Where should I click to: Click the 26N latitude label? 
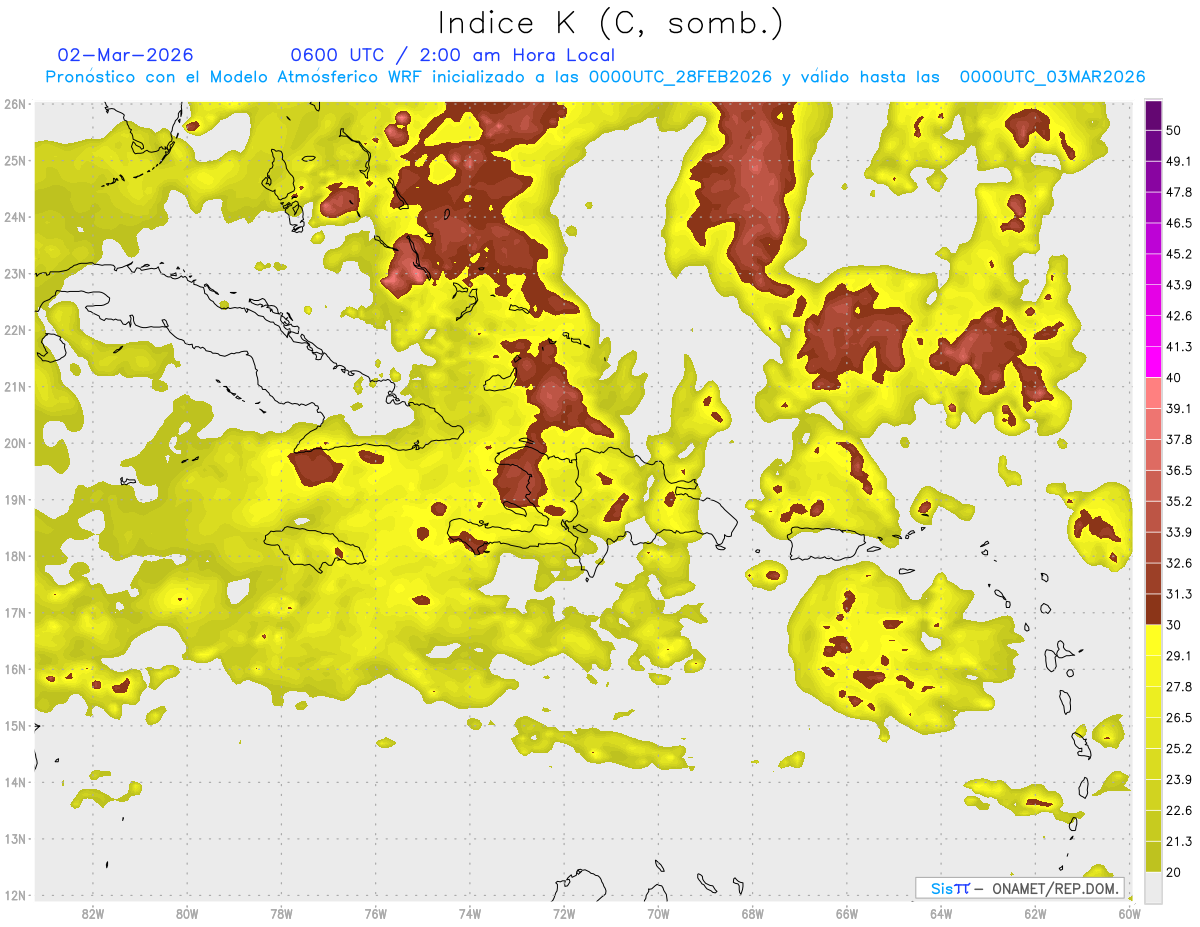[15, 104]
